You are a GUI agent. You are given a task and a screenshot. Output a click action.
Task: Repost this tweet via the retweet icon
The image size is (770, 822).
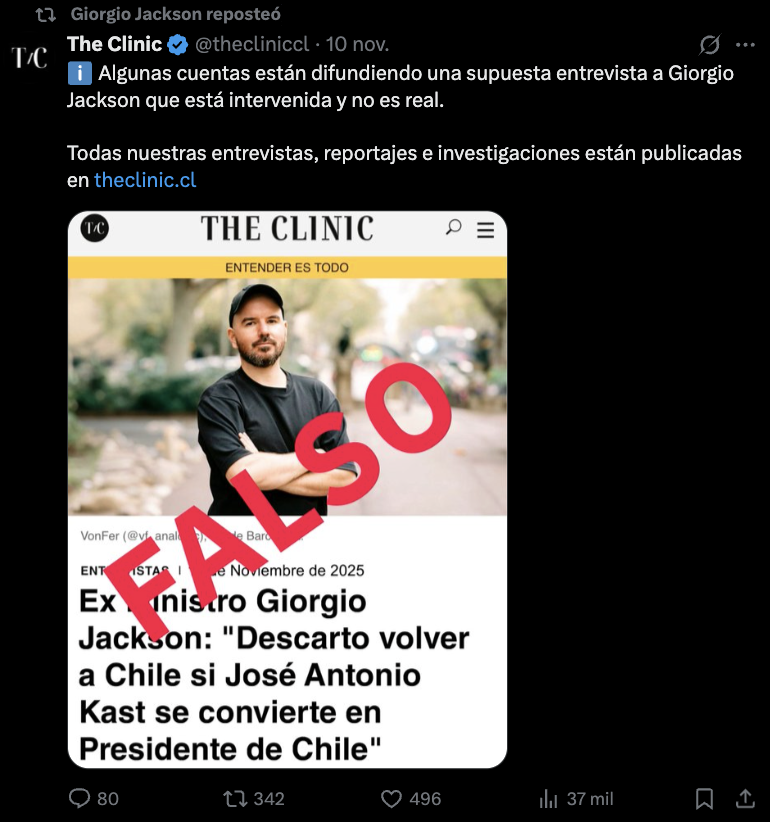click(234, 798)
